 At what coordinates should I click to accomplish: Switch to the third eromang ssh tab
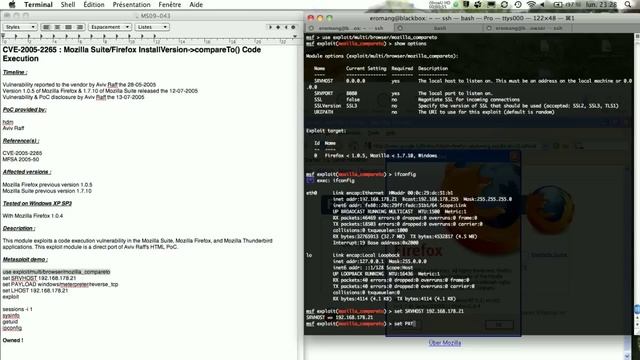(529, 28)
